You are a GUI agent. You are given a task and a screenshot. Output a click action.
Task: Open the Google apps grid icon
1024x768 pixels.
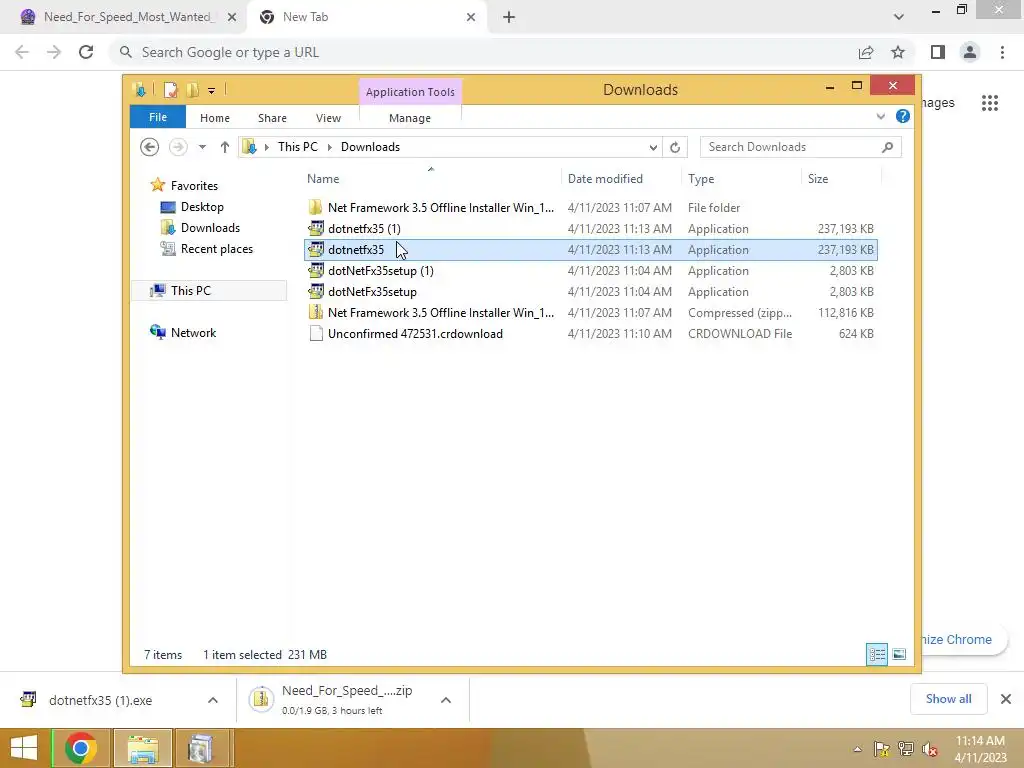(x=990, y=103)
